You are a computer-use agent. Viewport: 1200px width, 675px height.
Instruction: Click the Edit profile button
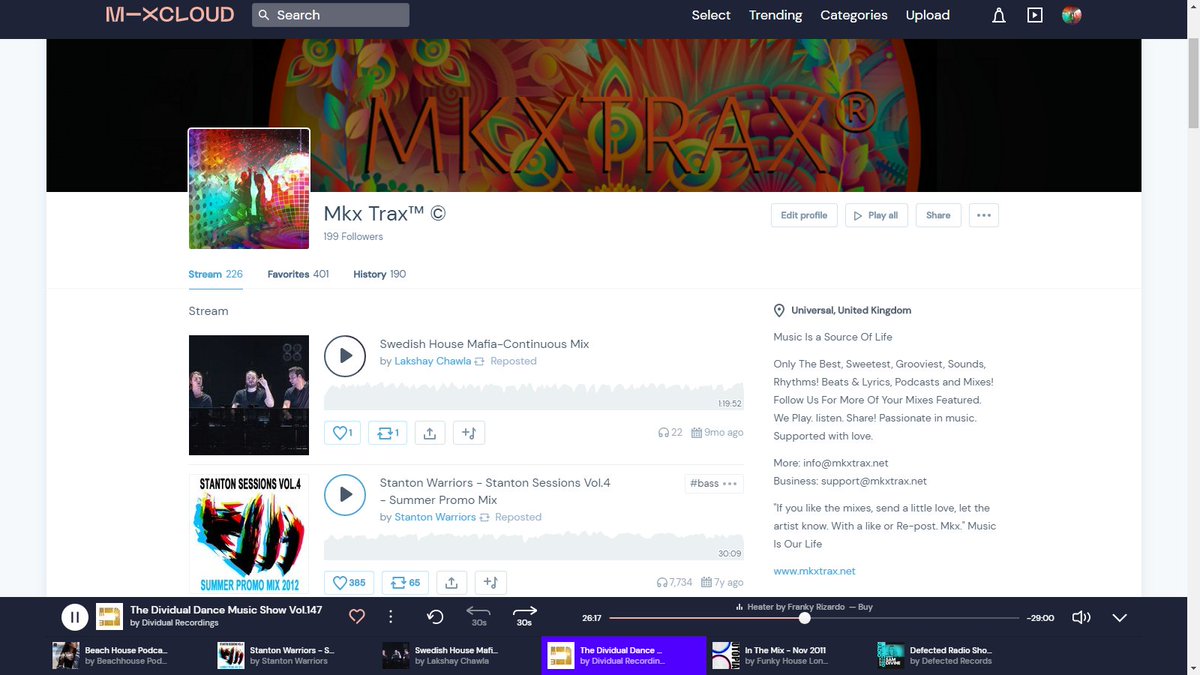click(x=804, y=215)
